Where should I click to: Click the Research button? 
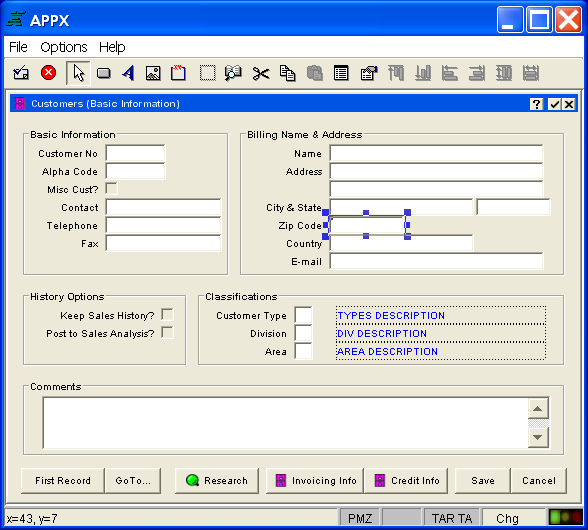tap(217, 480)
